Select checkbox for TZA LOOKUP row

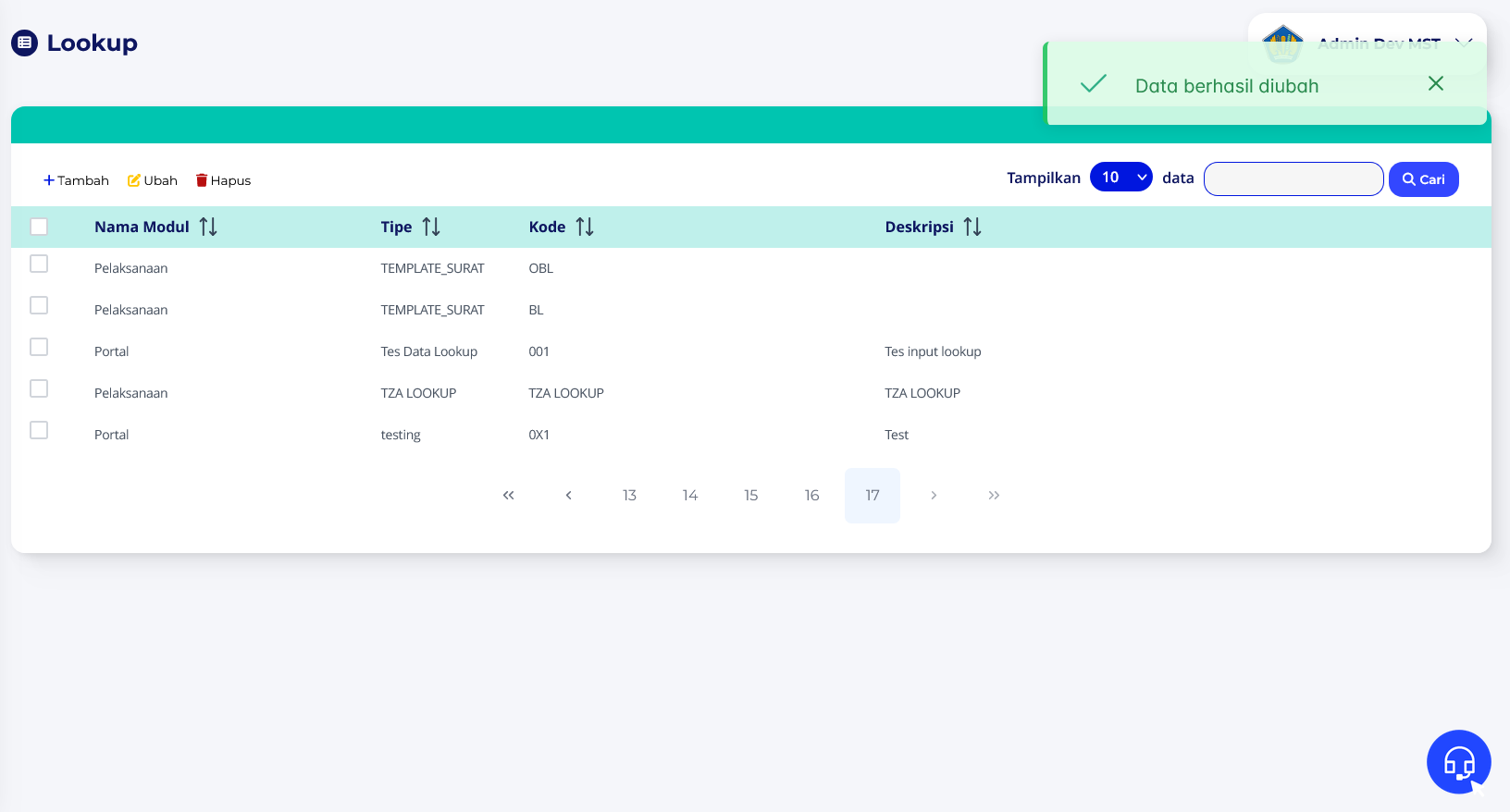pyautogui.click(x=39, y=389)
